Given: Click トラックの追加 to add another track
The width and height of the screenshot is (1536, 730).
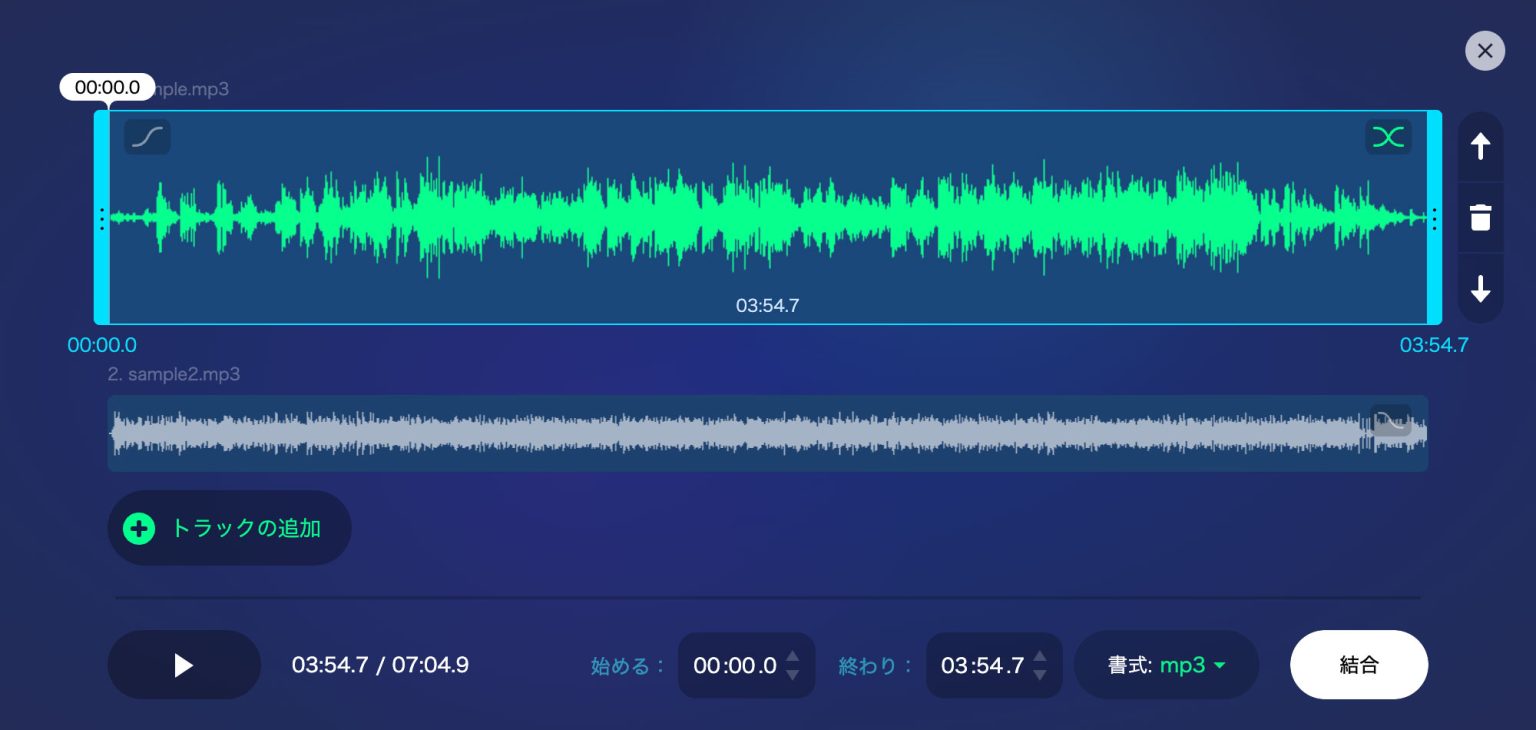Looking at the screenshot, I should click(230, 528).
